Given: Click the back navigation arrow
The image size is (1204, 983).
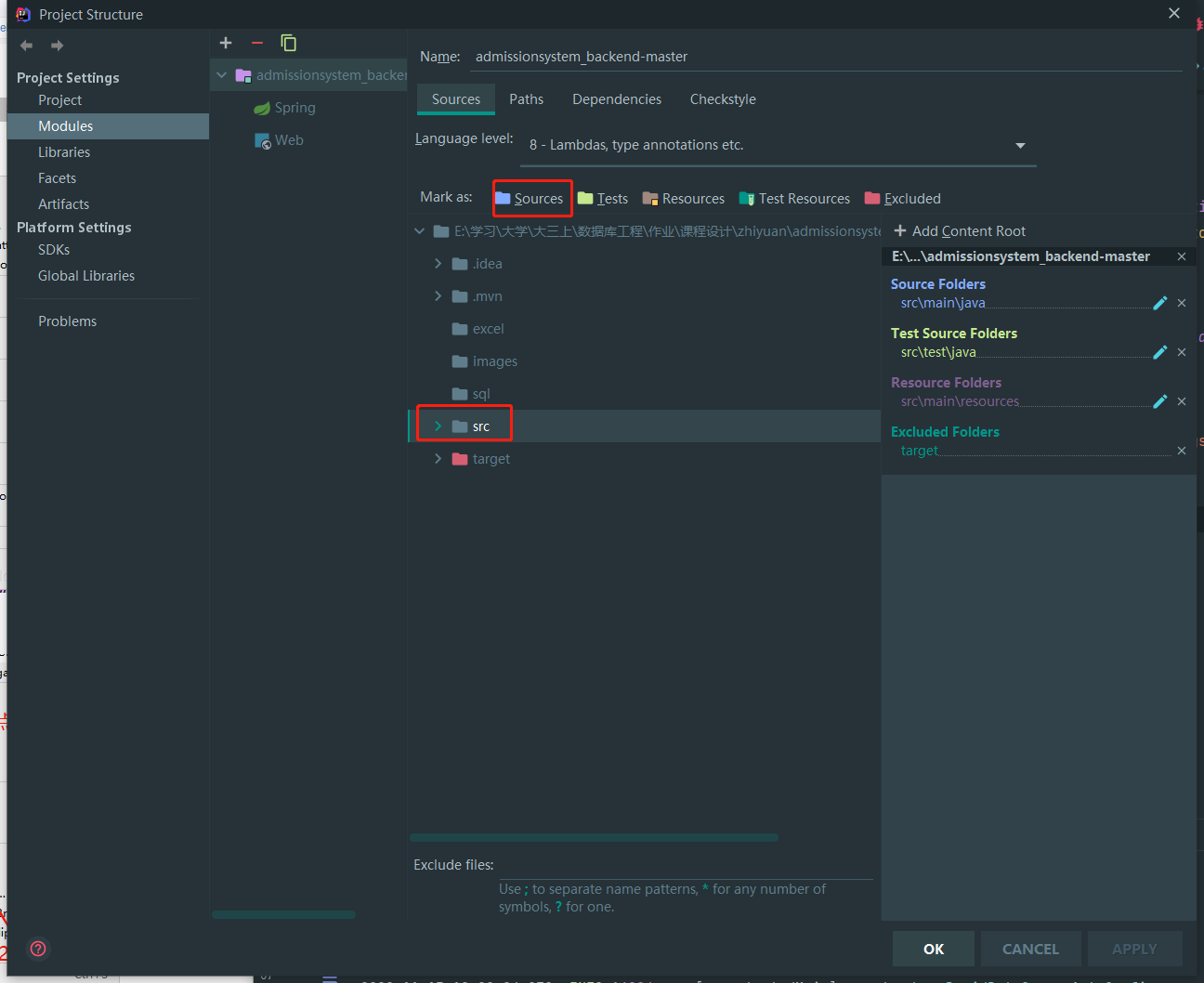Looking at the screenshot, I should click(26, 46).
